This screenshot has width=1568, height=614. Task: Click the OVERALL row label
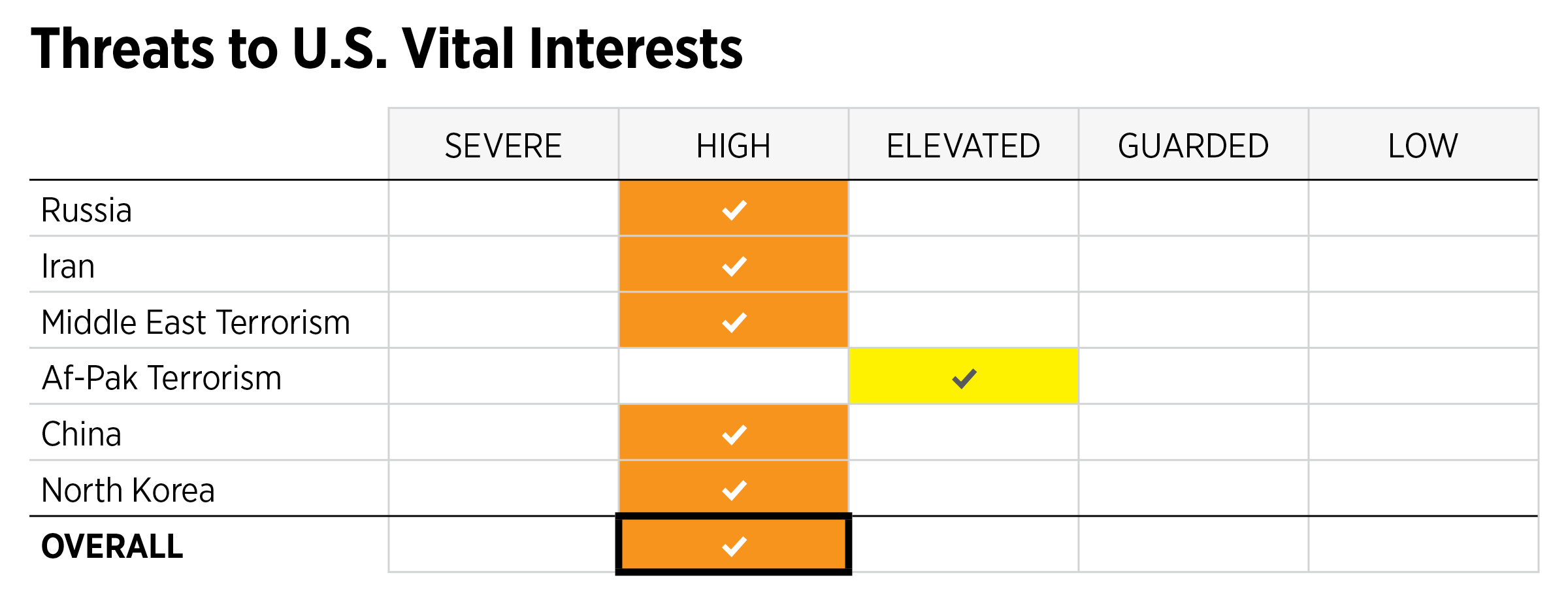tap(112, 547)
